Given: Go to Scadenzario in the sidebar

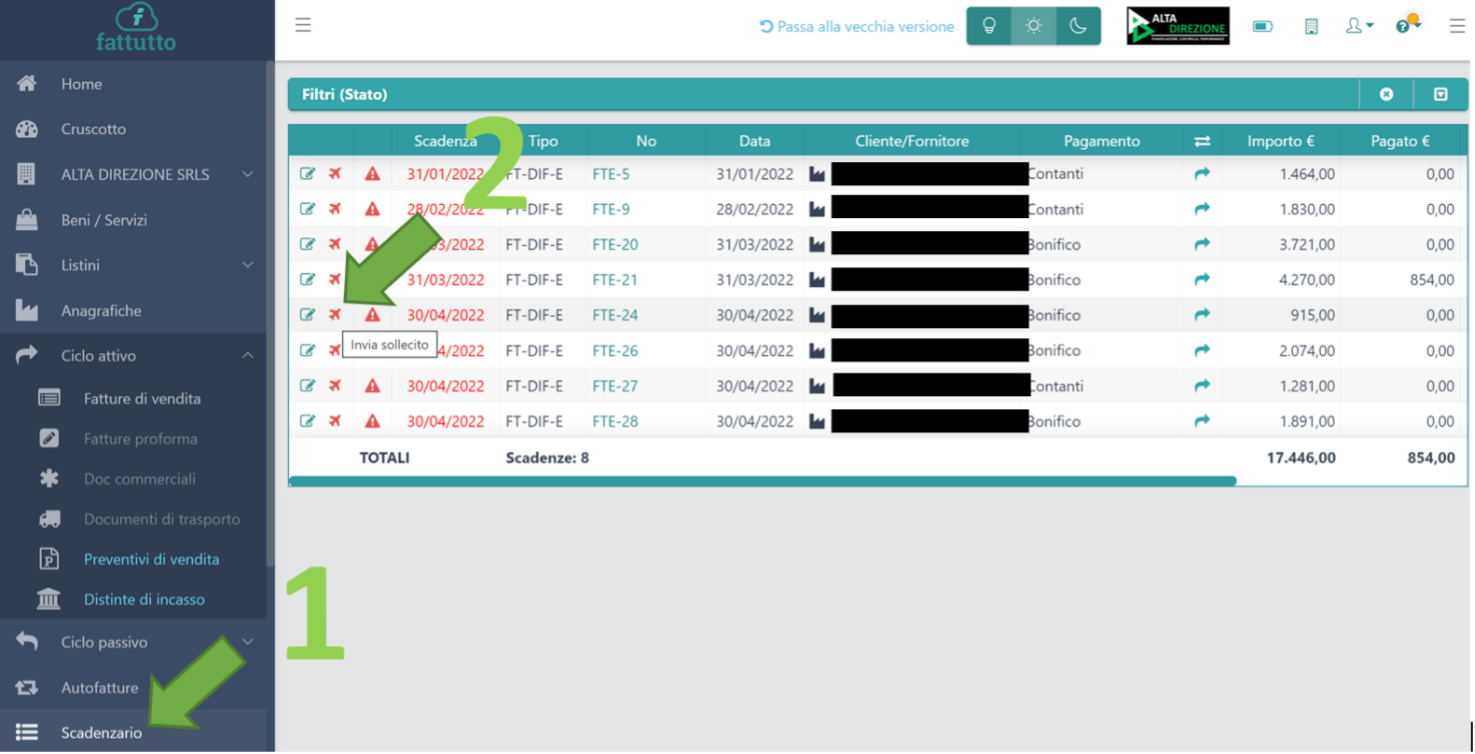Looking at the screenshot, I should (x=101, y=732).
